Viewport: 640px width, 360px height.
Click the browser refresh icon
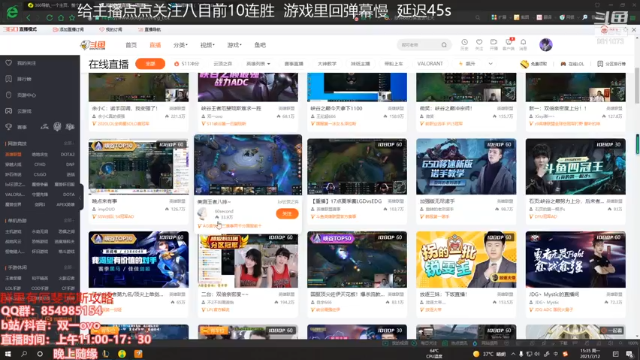point(49,18)
